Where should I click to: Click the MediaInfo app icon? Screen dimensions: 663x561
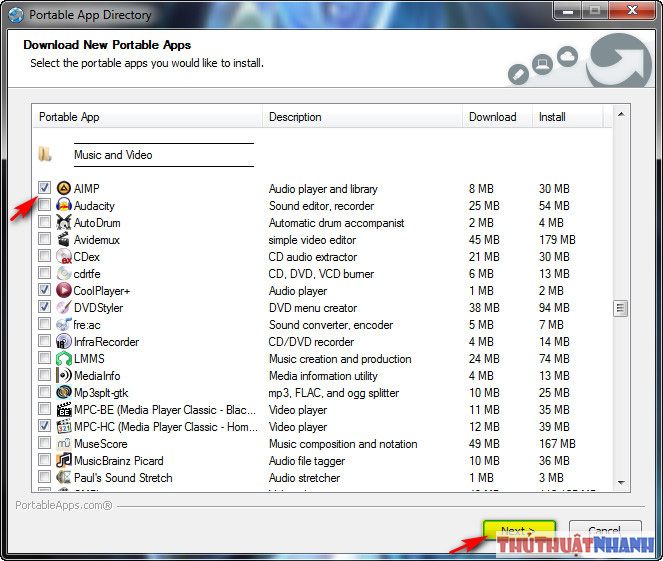click(63, 375)
